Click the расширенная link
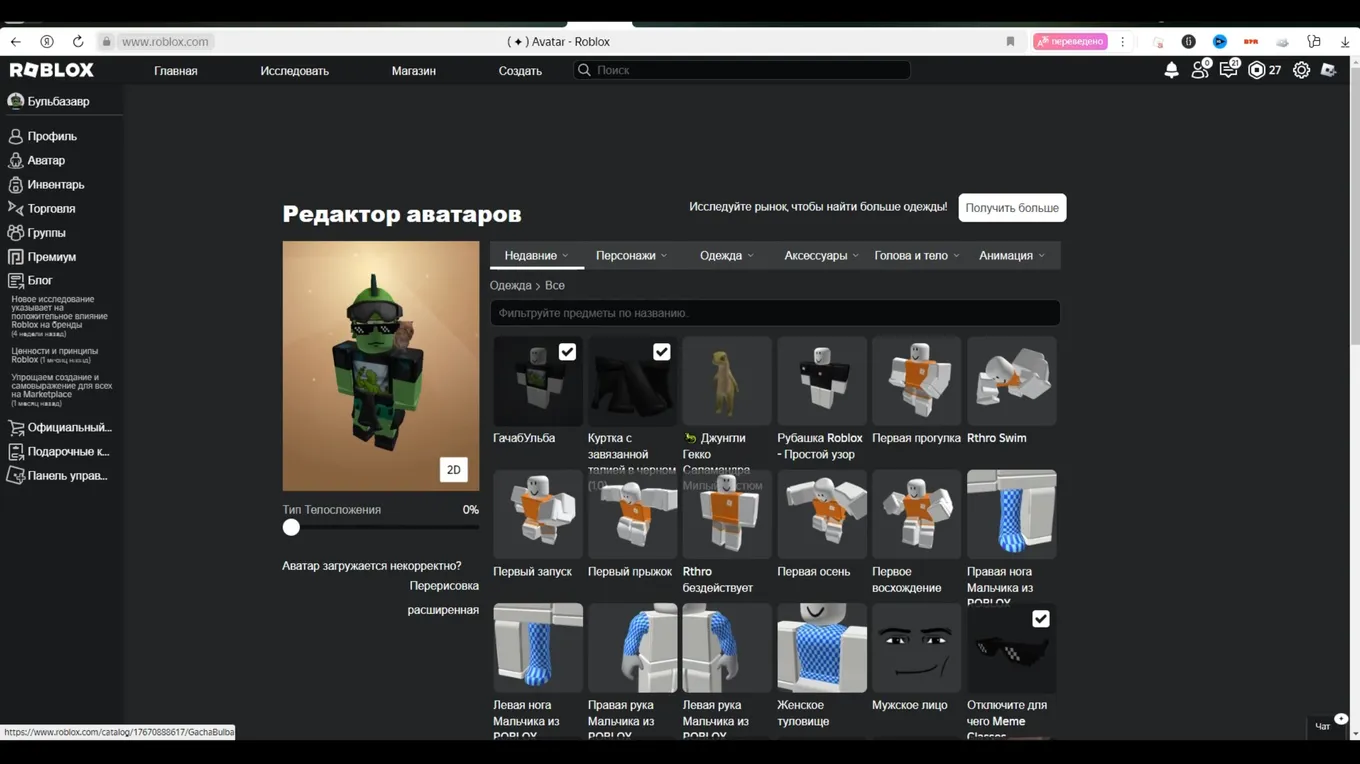This screenshot has width=1360, height=764. pos(443,610)
